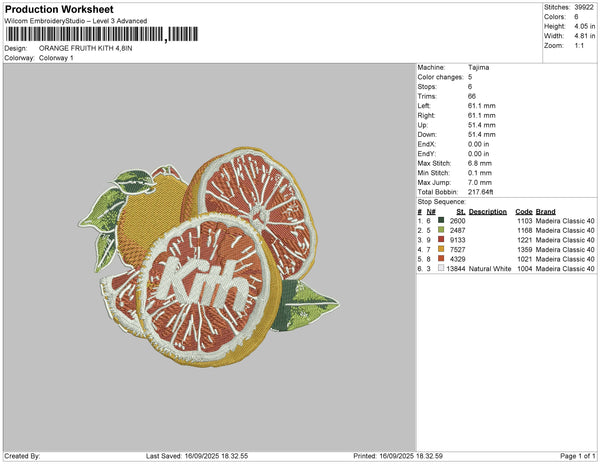Click the barcode under the worksheet title

pyautogui.click(x=102, y=34)
